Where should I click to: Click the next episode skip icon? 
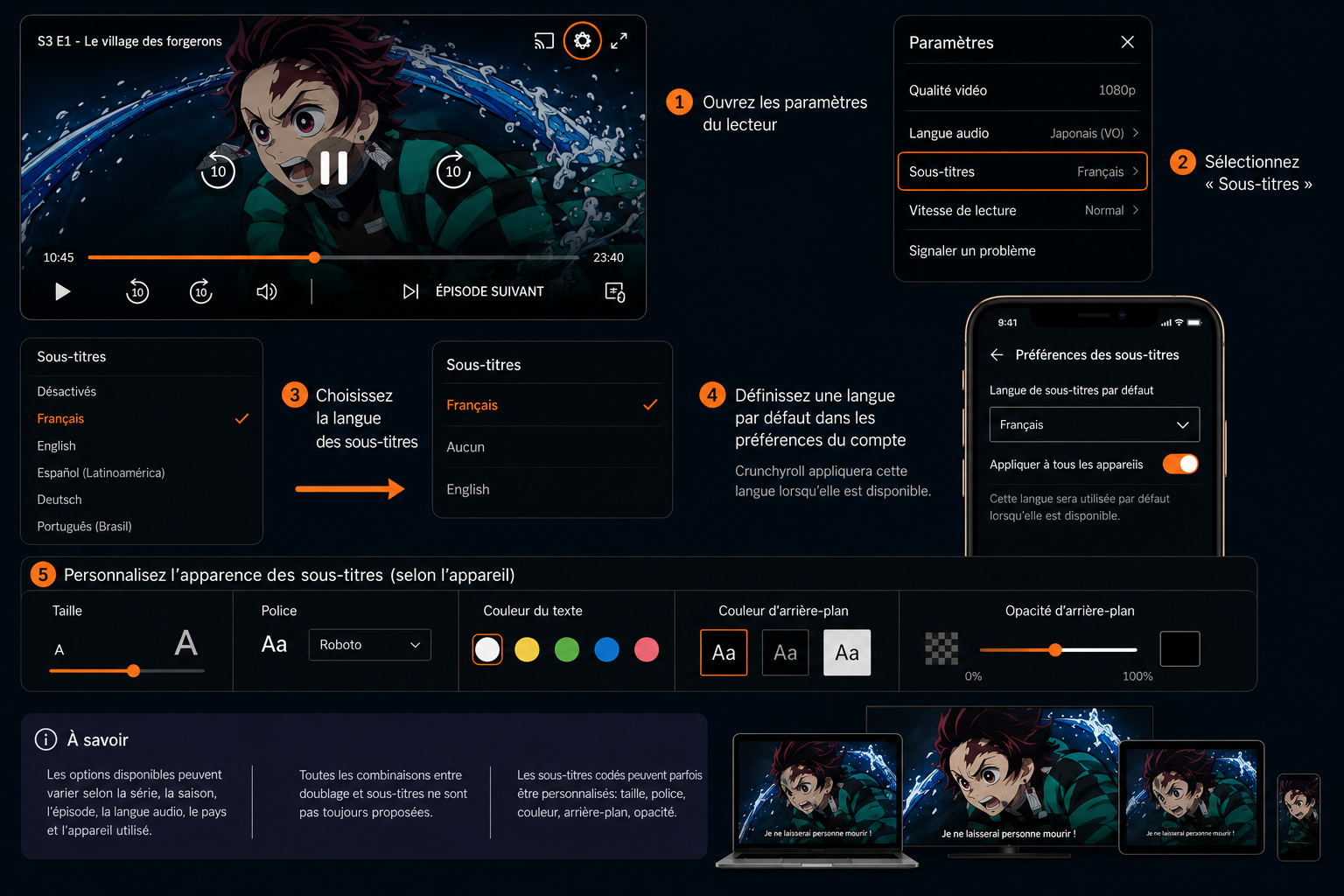[x=410, y=291]
